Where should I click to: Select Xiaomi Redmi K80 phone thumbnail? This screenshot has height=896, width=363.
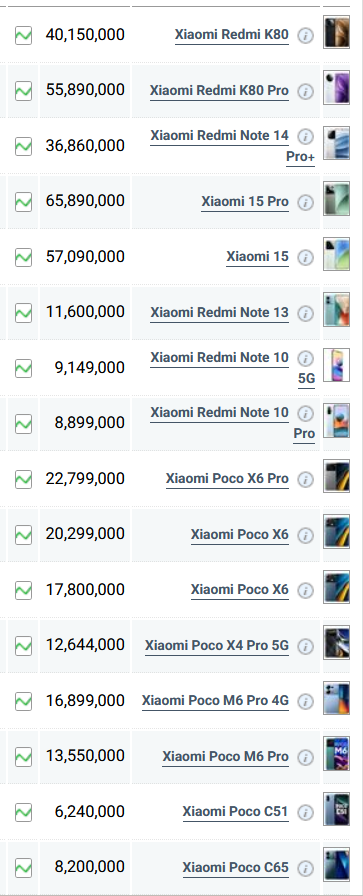tap(336, 33)
